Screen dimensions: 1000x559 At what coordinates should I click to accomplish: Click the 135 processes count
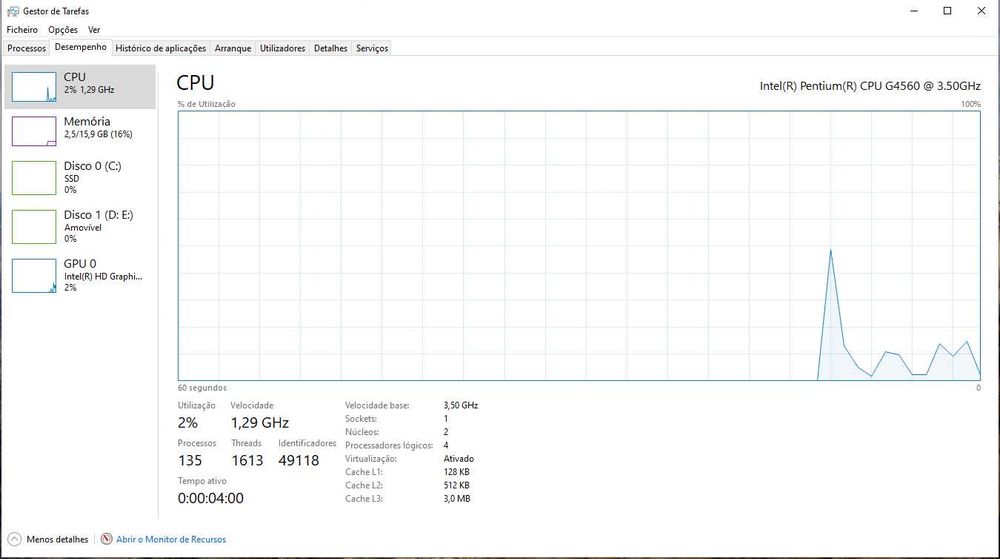pos(190,460)
